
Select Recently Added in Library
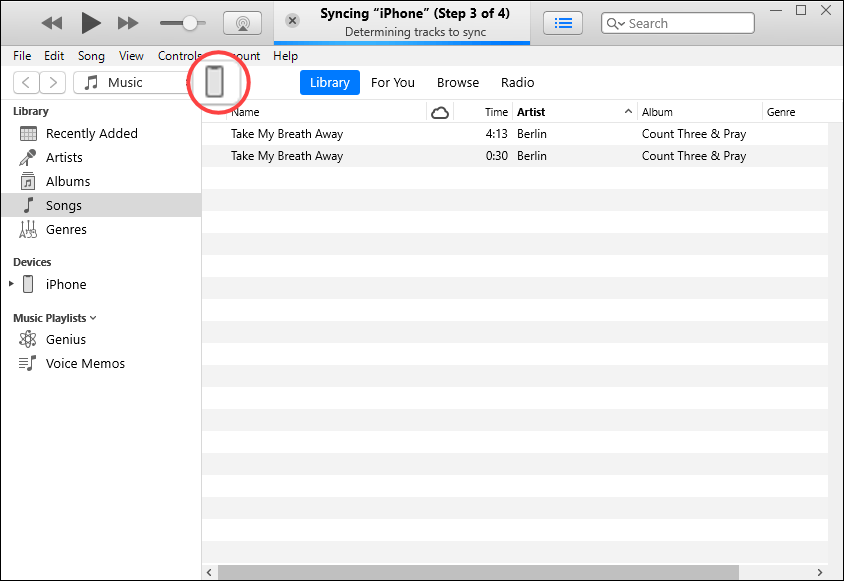tap(91, 133)
